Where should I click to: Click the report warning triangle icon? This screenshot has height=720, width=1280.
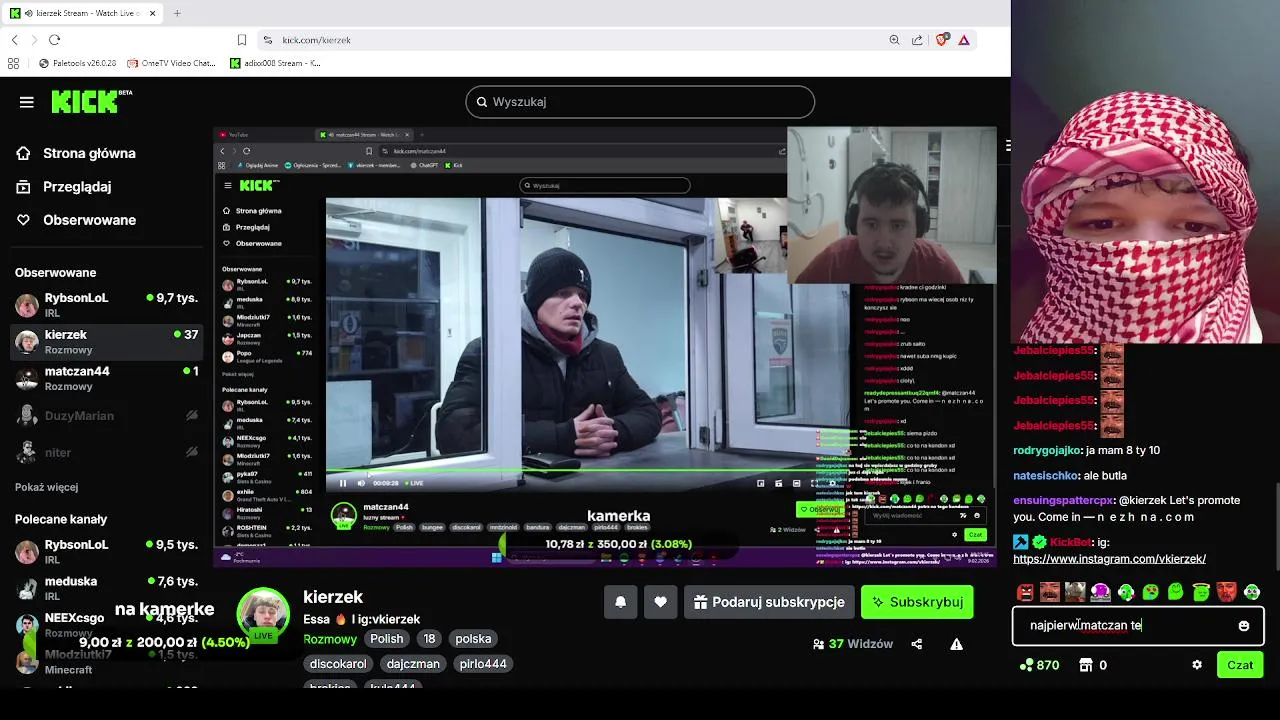tap(956, 644)
